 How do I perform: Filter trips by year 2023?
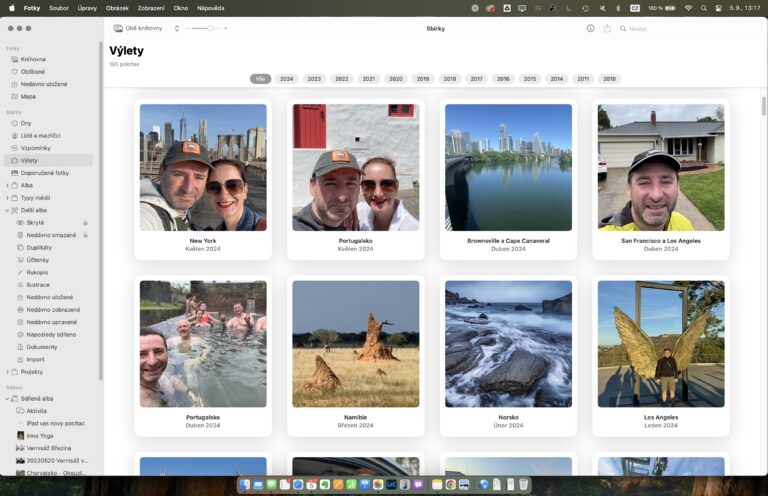tap(314, 79)
